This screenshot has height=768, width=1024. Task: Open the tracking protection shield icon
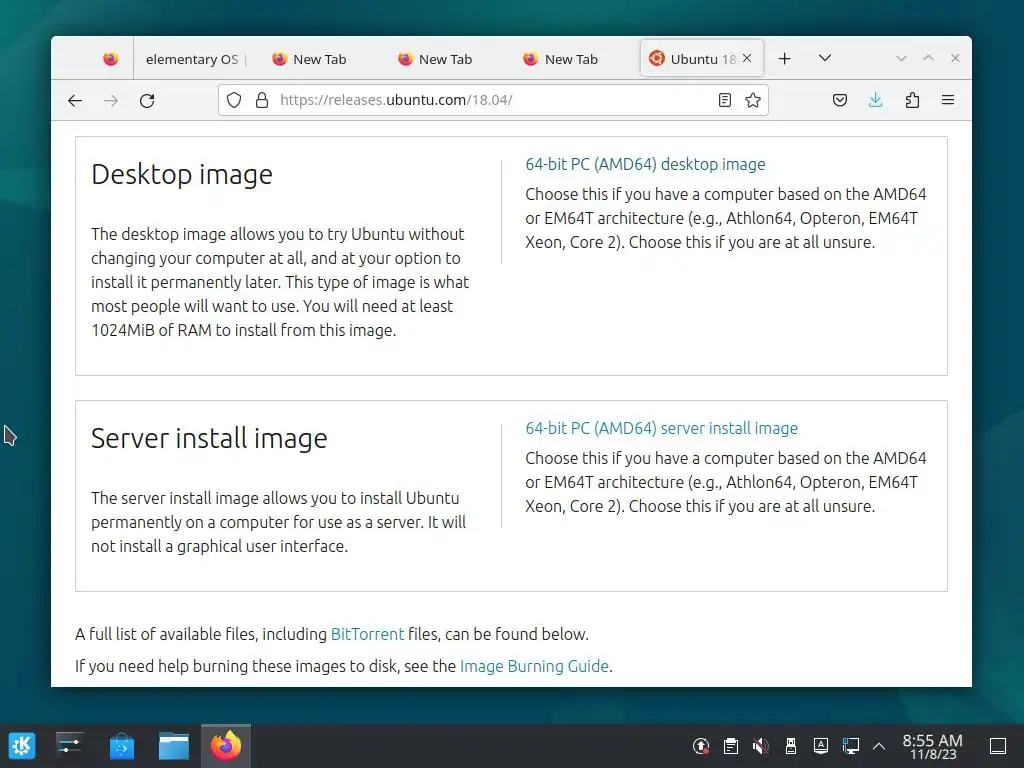click(234, 100)
